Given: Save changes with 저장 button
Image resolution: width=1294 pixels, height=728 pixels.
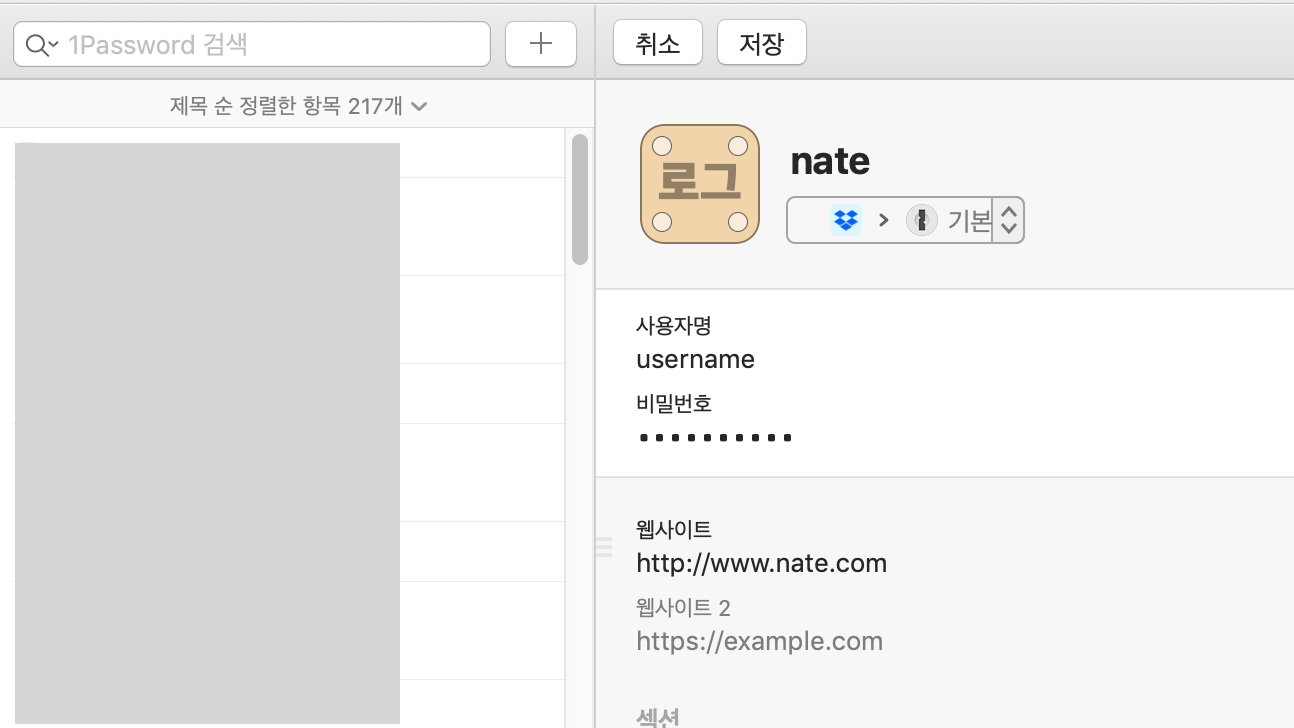Looking at the screenshot, I should (x=762, y=43).
